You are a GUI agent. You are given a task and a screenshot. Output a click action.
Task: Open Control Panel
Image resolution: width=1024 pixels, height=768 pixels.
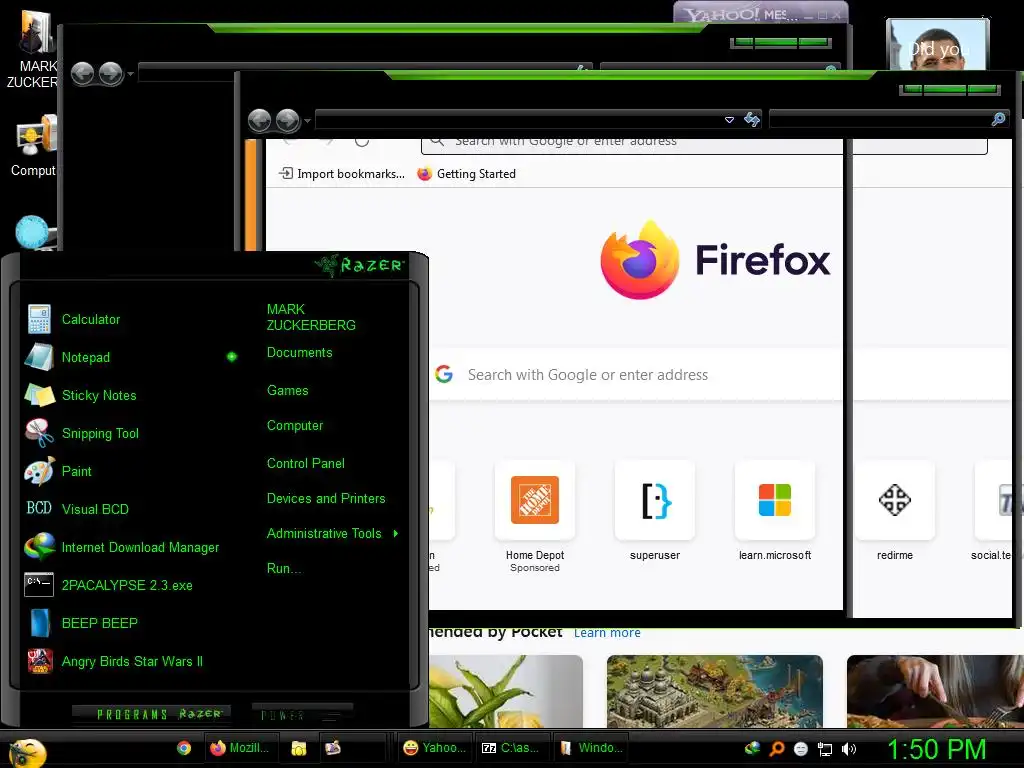(x=306, y=464)
